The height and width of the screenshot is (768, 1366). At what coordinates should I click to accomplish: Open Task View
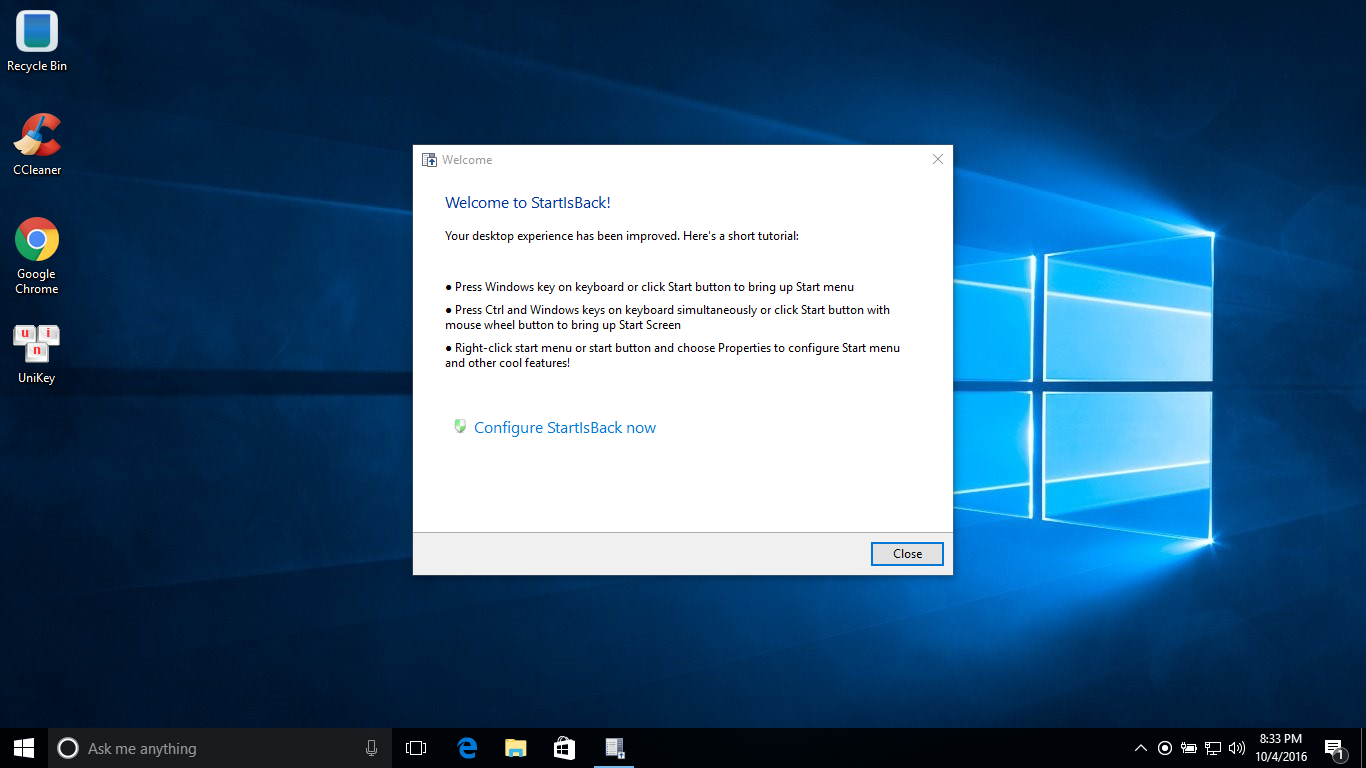415,747
